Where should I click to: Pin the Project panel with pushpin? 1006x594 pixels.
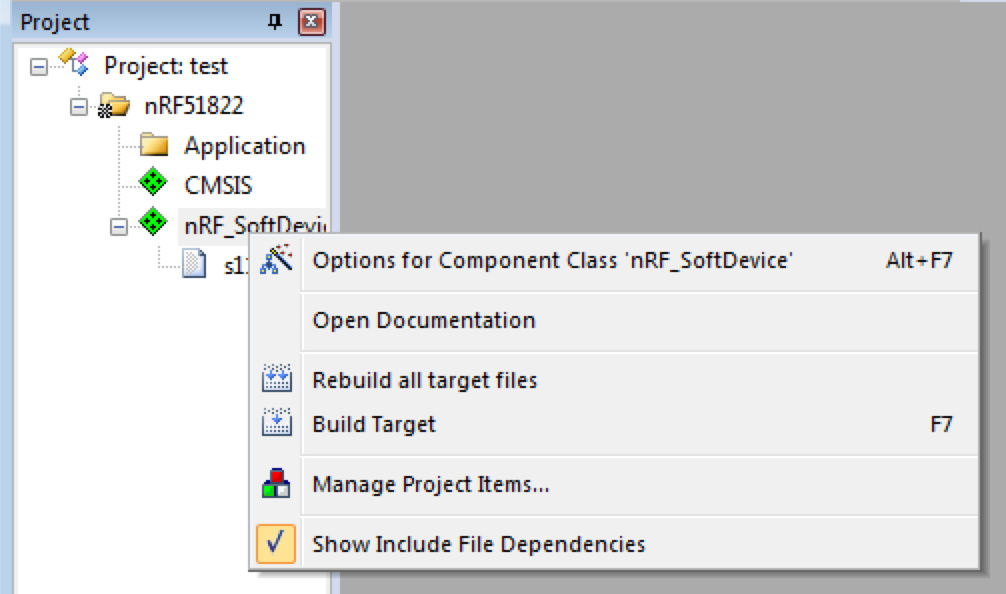(x=275, y=22)
